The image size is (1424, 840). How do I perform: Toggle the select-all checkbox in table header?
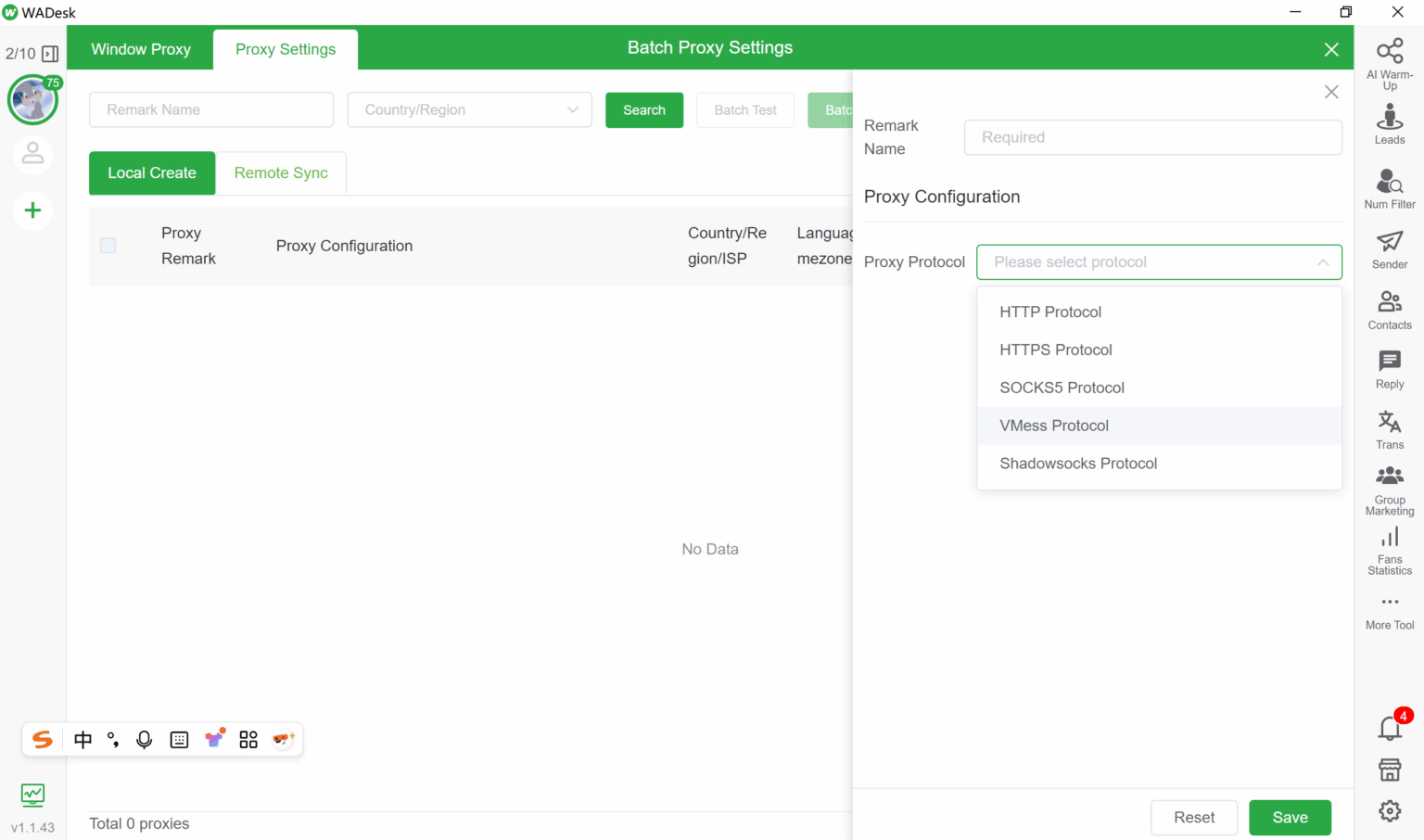click(x=108, y=246)
